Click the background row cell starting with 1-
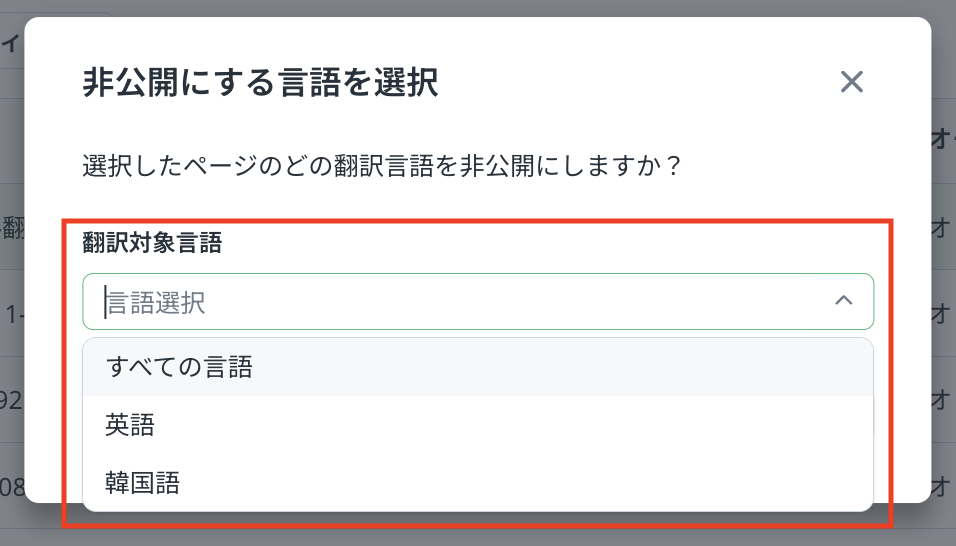956x546 pixels. tap(12, 314)
